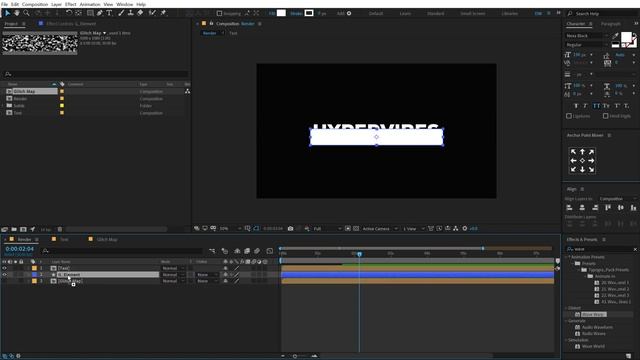640x360 pixels.
Task: Open parent None dropdown for Element layer
Action: pyautogui.click(x=207, y=275)
